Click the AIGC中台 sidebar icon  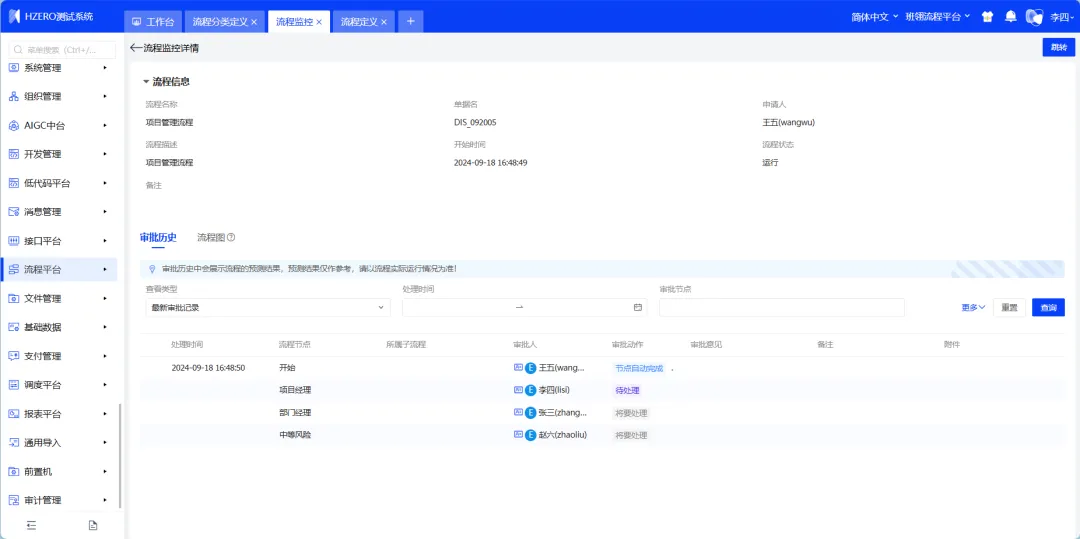(x=13, y=125)
